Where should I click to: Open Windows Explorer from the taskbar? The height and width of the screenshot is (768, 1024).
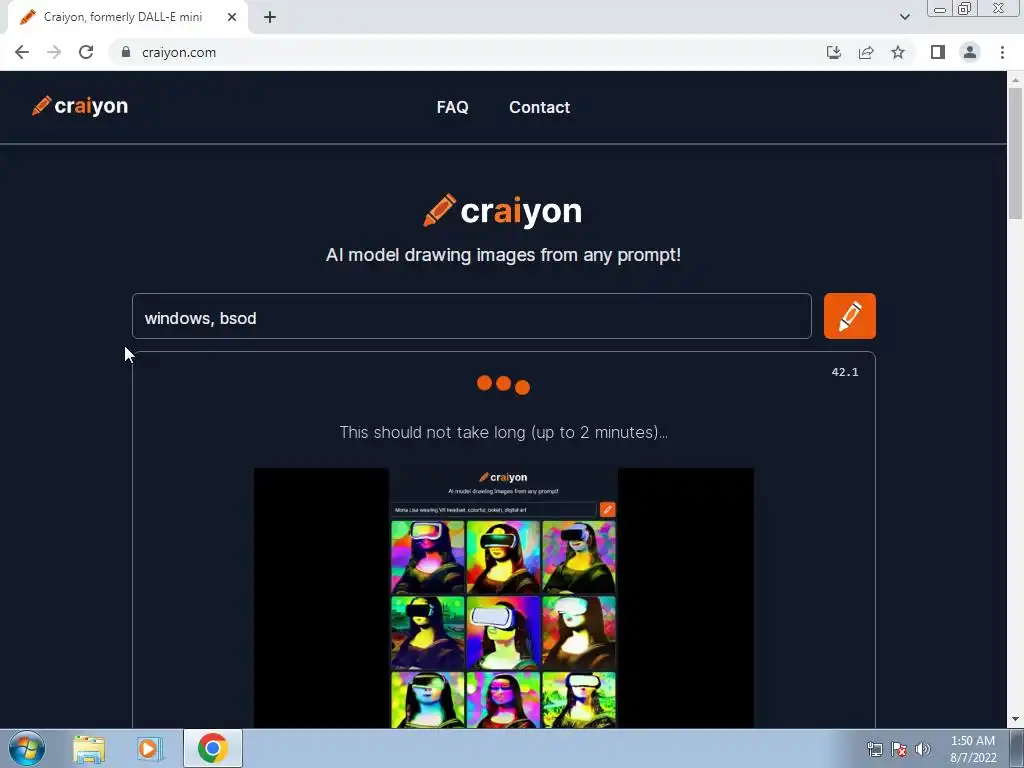pos(89,748)
